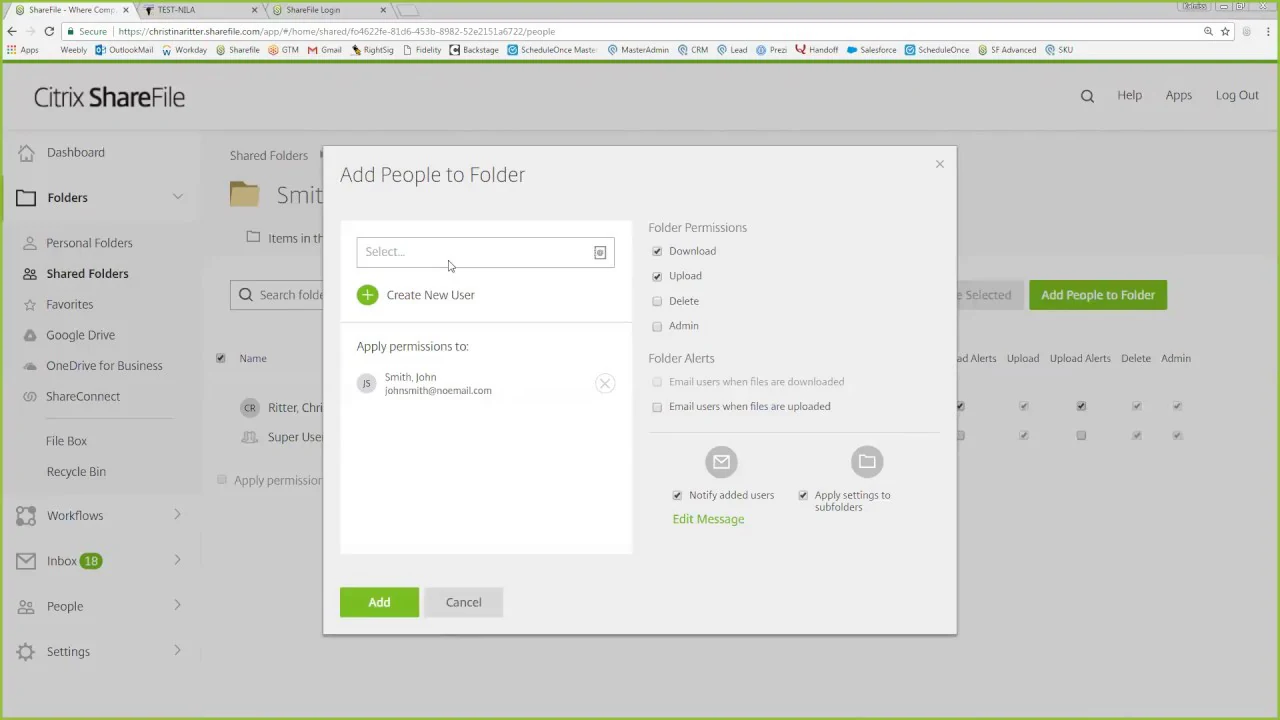1280x720 pixels.
Task: Expand the Workflows menu arrow
Action: pyautogui.click(x=177, y=515)
